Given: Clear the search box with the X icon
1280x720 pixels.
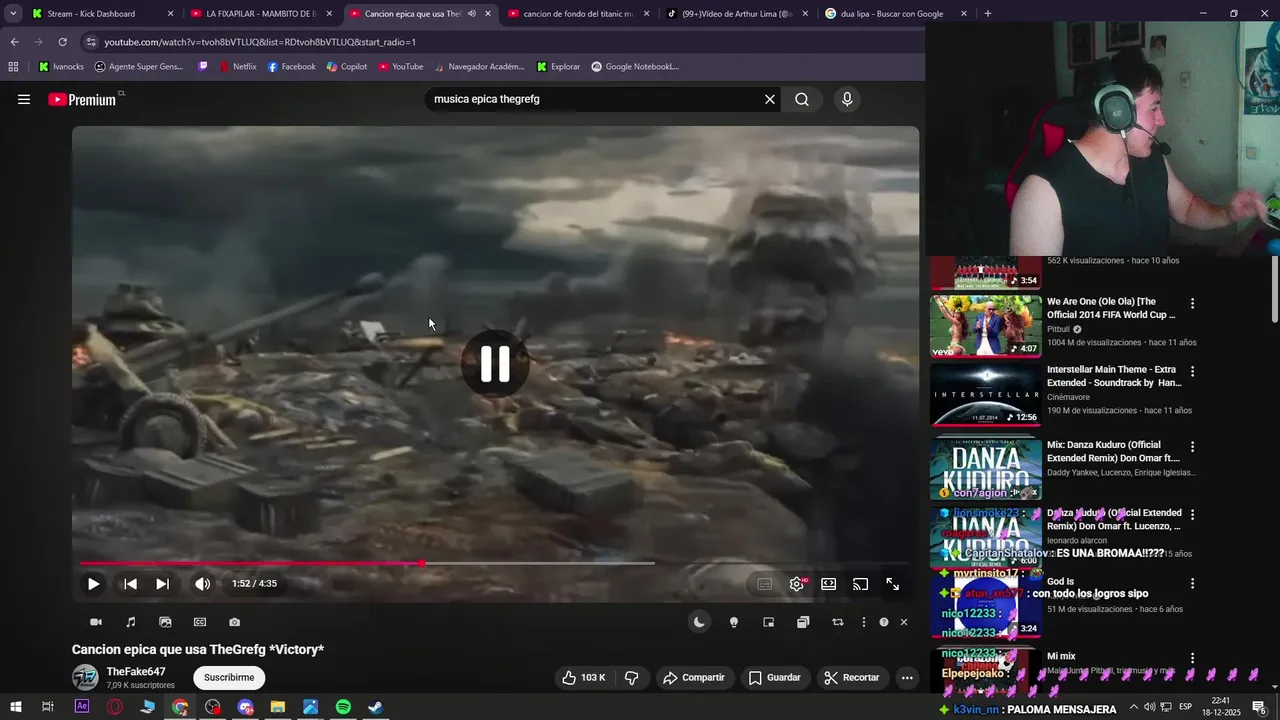Looking at the screenshot, I should click(770, 99).
